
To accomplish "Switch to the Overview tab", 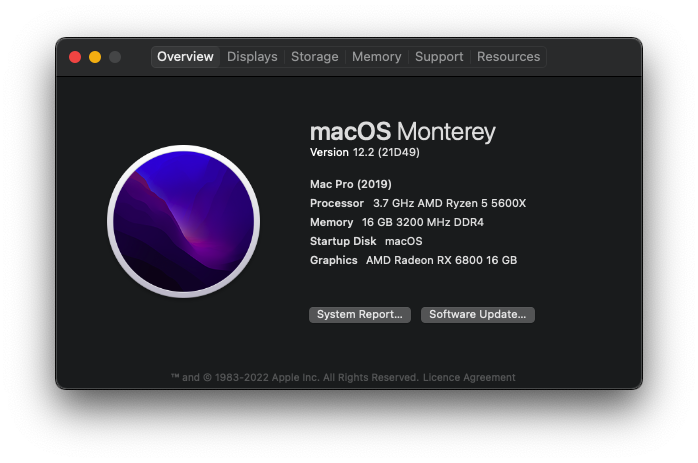I will (x=185, y=57).
